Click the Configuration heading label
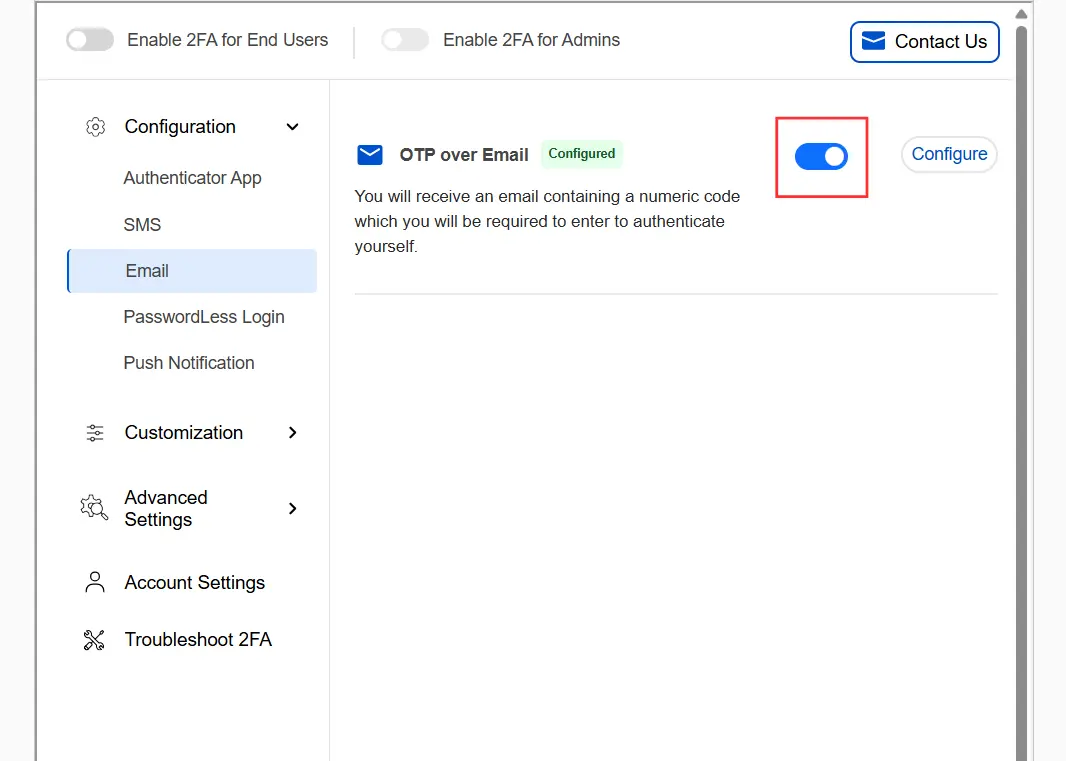 (x=180, y=127)
